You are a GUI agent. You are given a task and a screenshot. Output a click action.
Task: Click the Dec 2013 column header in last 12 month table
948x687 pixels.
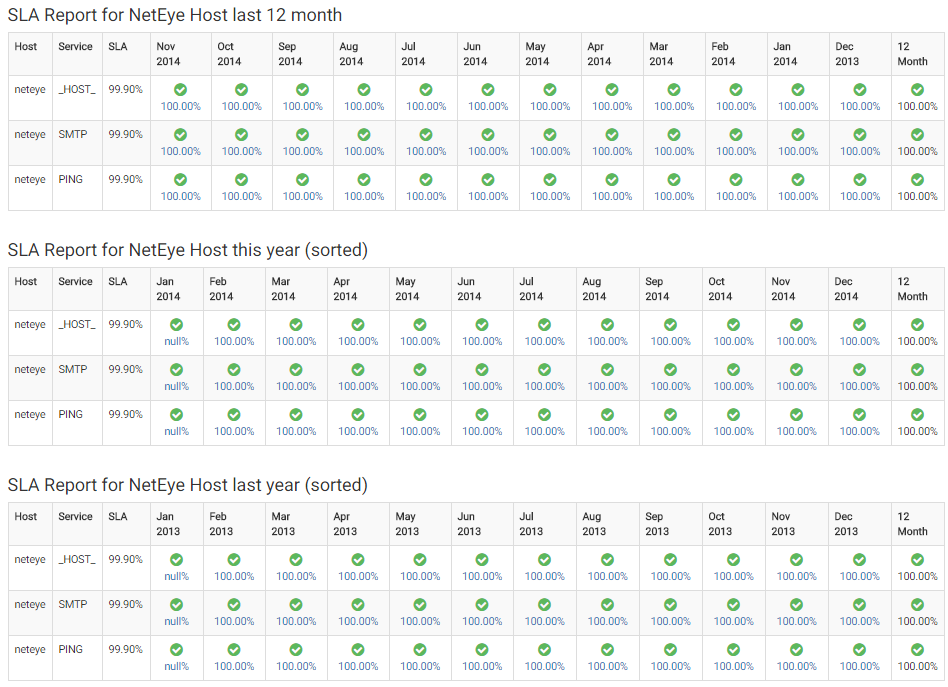[x=860, y=54]
